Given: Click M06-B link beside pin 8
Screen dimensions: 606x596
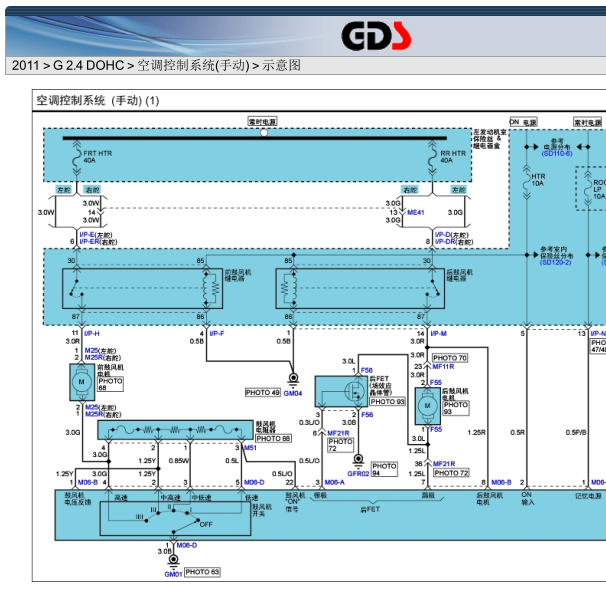Looking at the screenshot, I should coord(501,482).
